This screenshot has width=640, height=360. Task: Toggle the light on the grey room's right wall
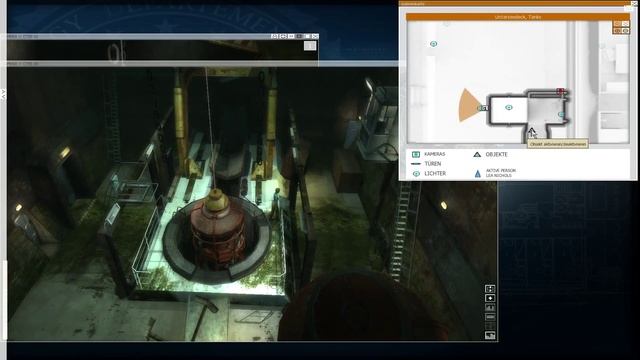pyautogui.click(x=562, y=115)
